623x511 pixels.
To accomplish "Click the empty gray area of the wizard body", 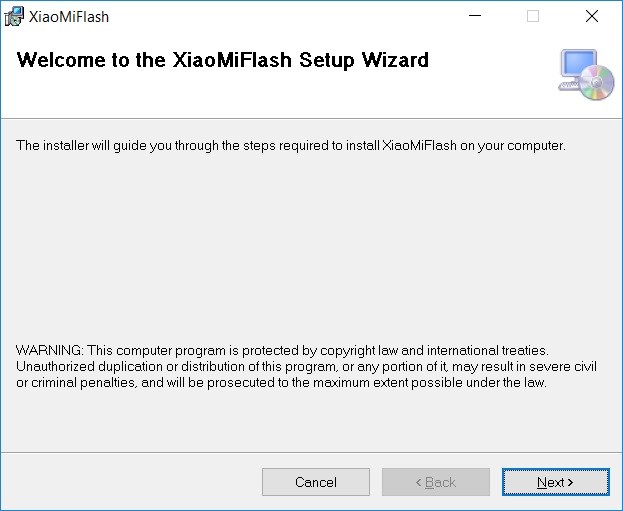I will point(300,250).
